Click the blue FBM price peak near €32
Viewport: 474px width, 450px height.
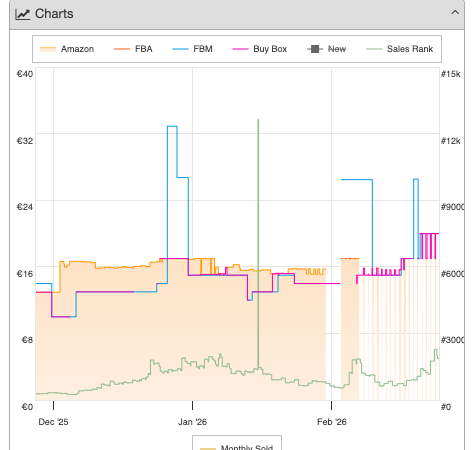(x=172, y=126)
